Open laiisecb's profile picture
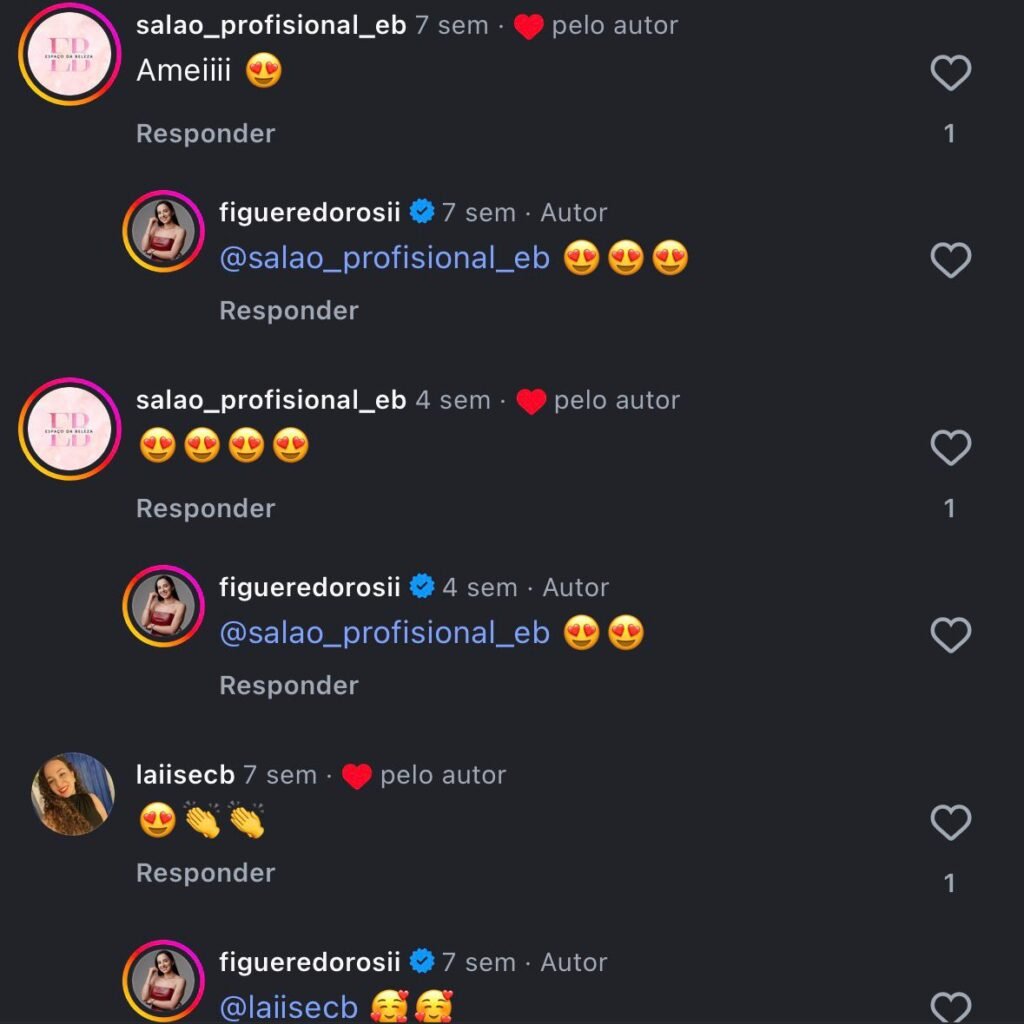Image resolution: width=1024 pixels, height=1024 pixels. [x=73, y=793]
